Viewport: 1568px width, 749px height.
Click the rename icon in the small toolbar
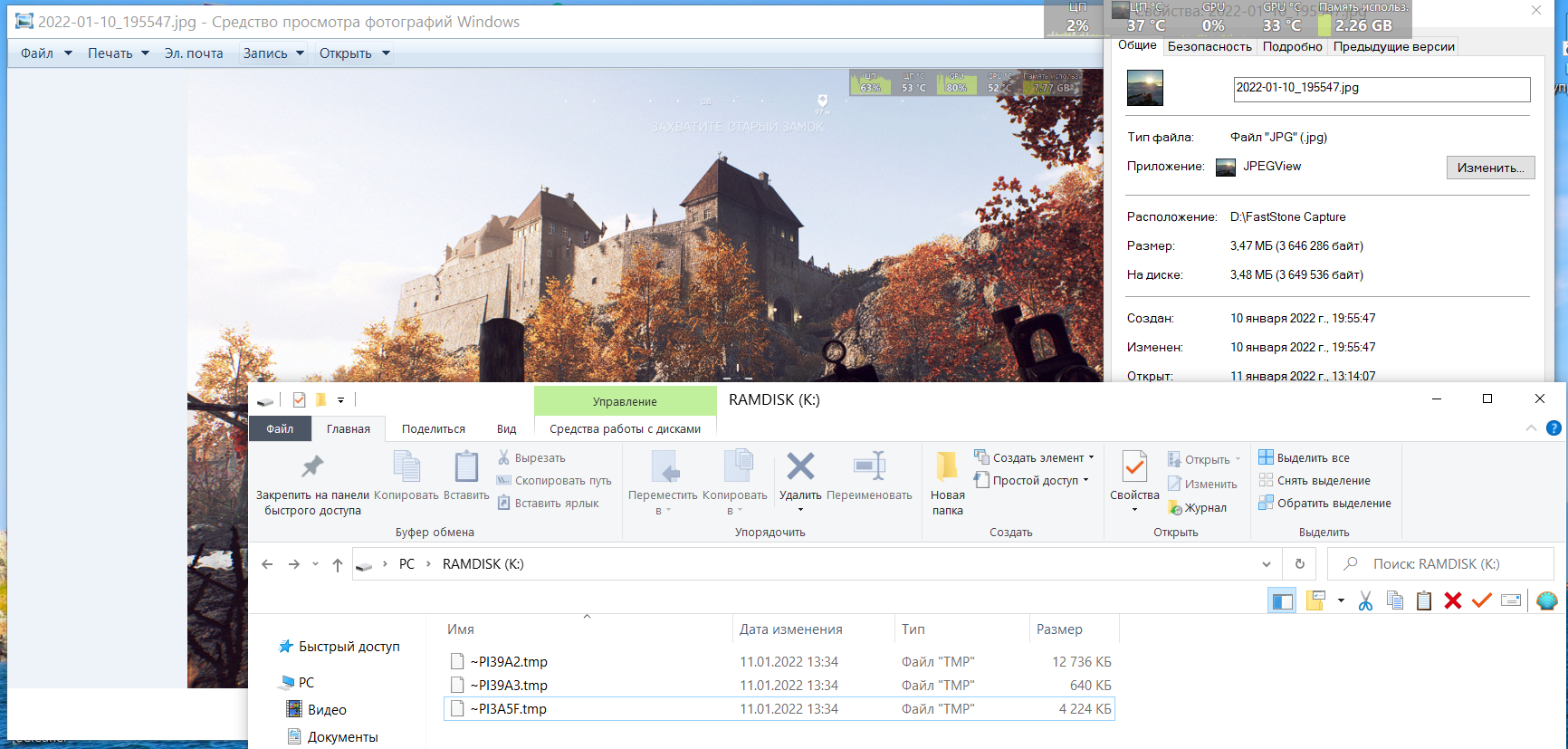(x=1511, y=600)
